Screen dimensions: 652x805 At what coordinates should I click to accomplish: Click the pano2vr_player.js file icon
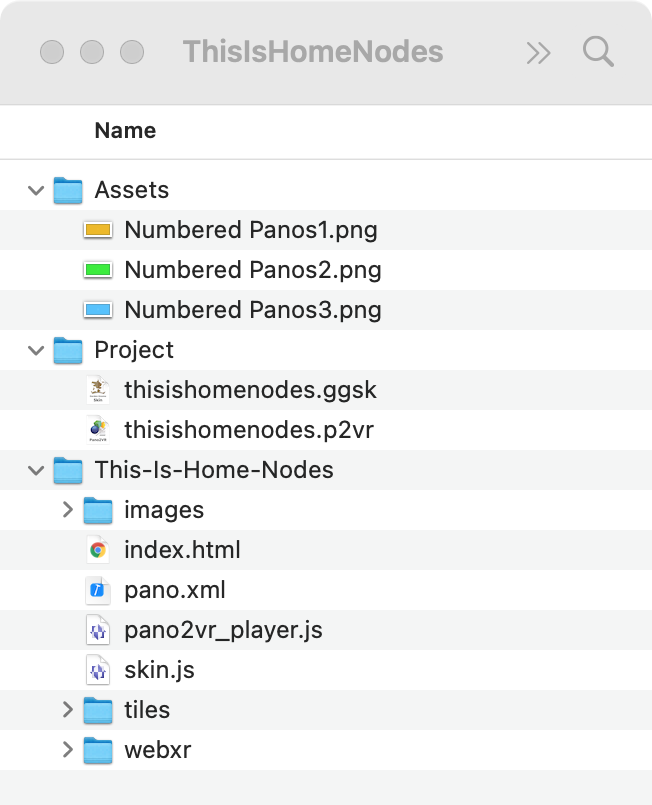tap(98, 630)
